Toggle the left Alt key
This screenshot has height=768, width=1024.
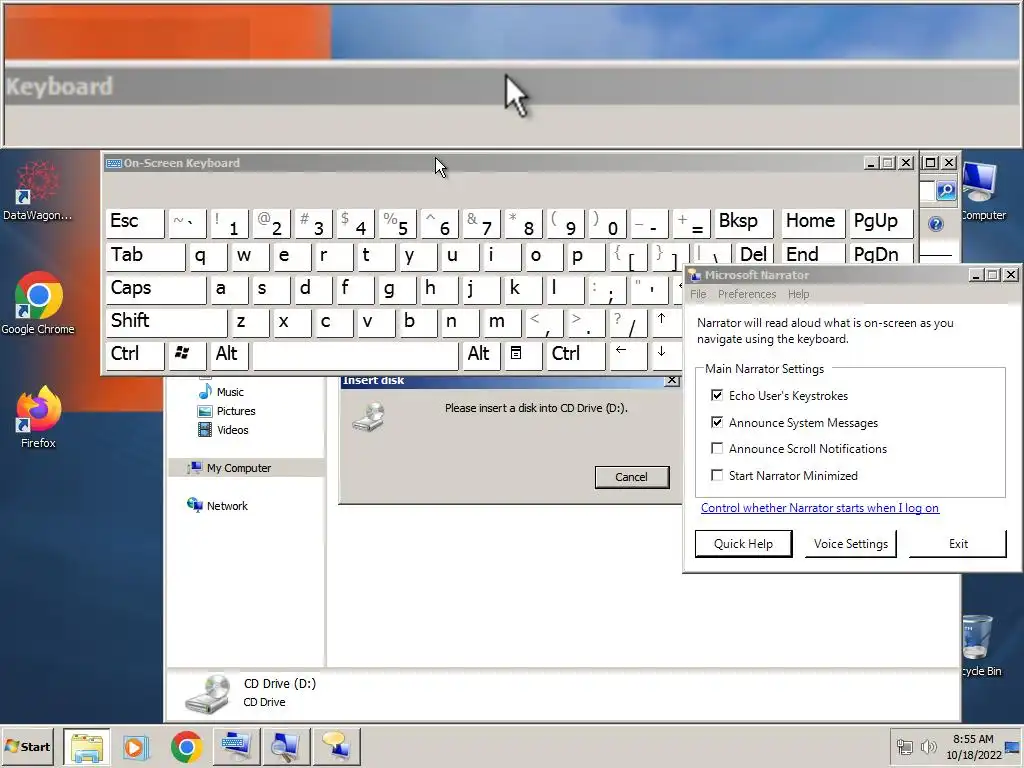point(229,355)
